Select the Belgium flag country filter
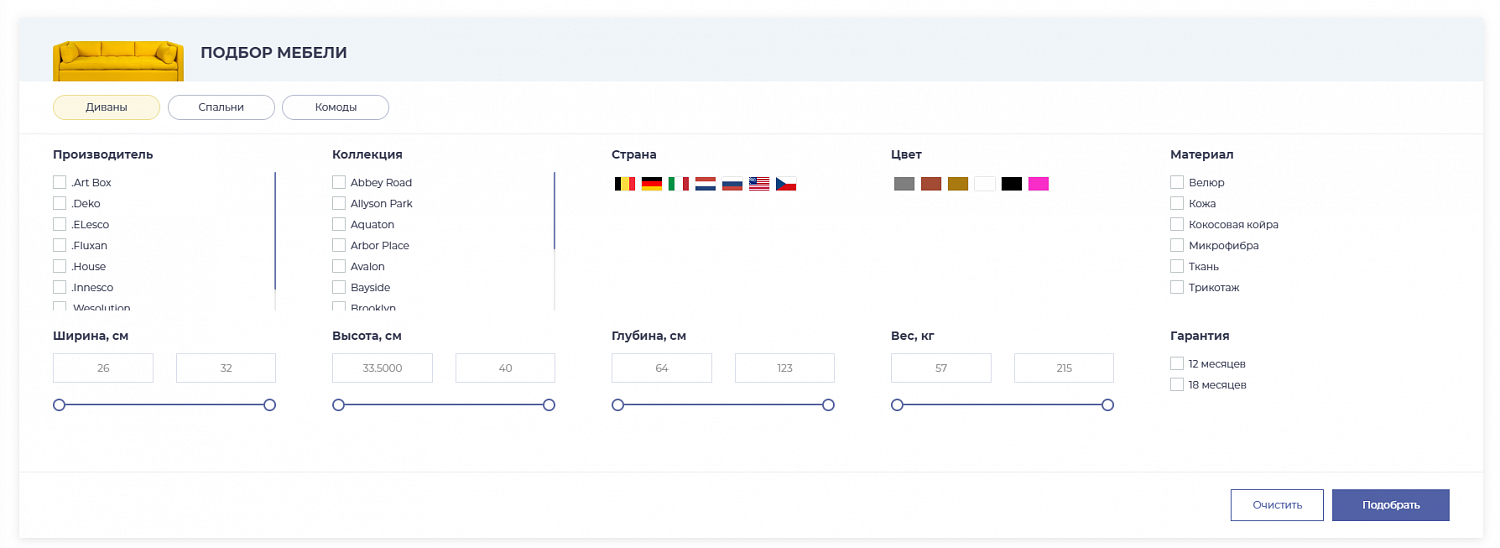Viewport: 1500px width, 548px height. pyautogui.click(x=624, y=184)
